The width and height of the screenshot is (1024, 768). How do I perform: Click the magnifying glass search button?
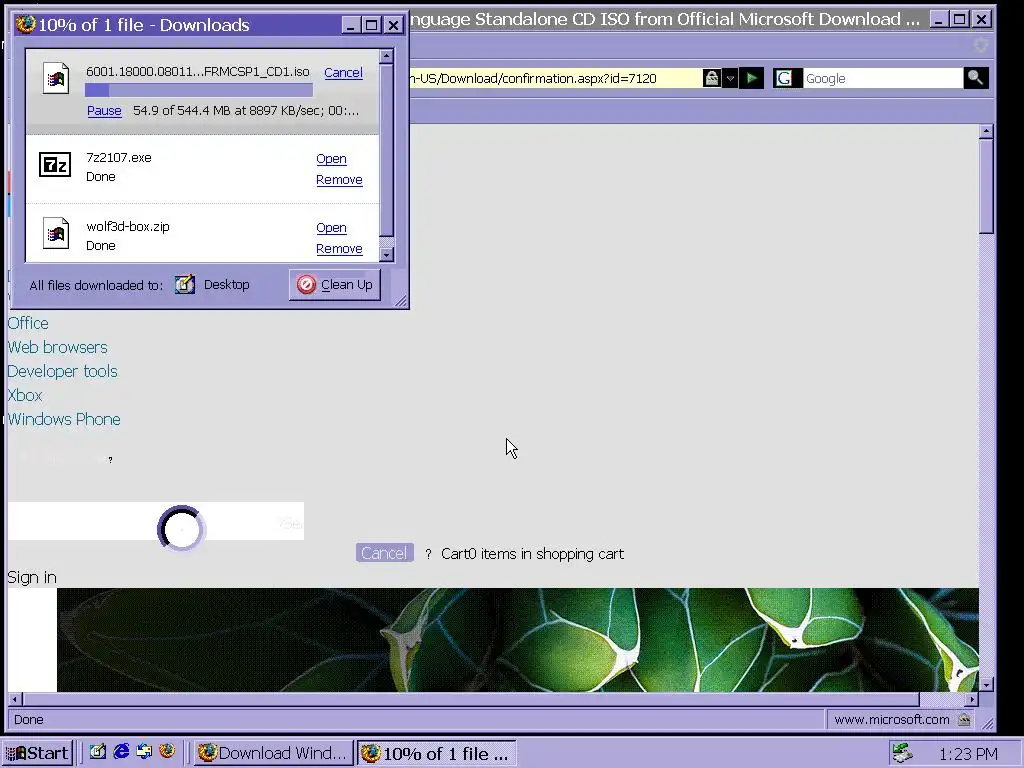click(x=976, y=78)
